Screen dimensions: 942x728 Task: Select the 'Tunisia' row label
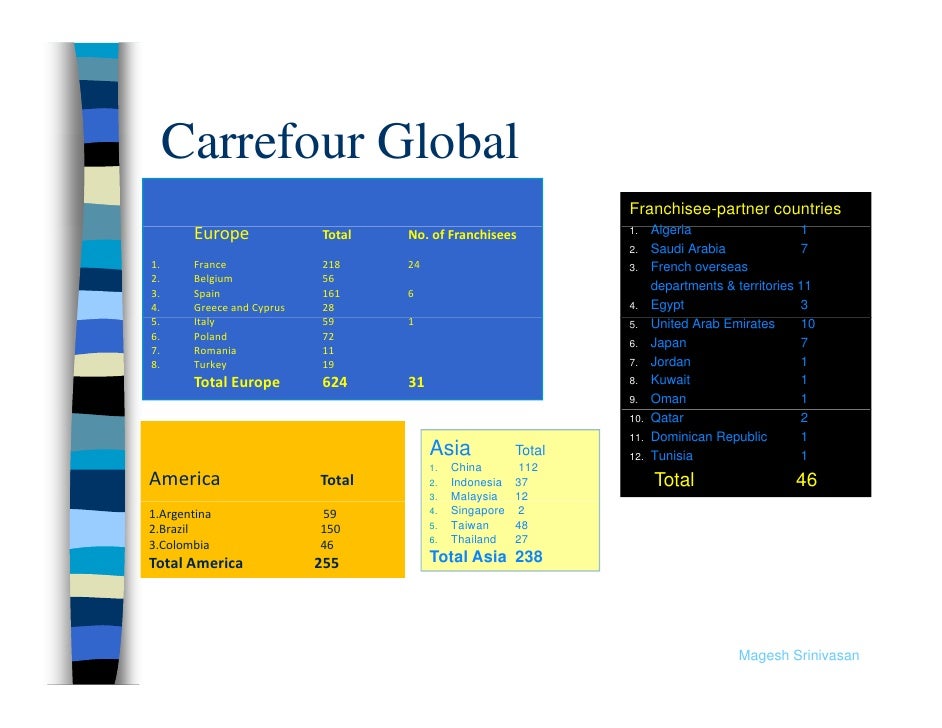coord(672,456)
